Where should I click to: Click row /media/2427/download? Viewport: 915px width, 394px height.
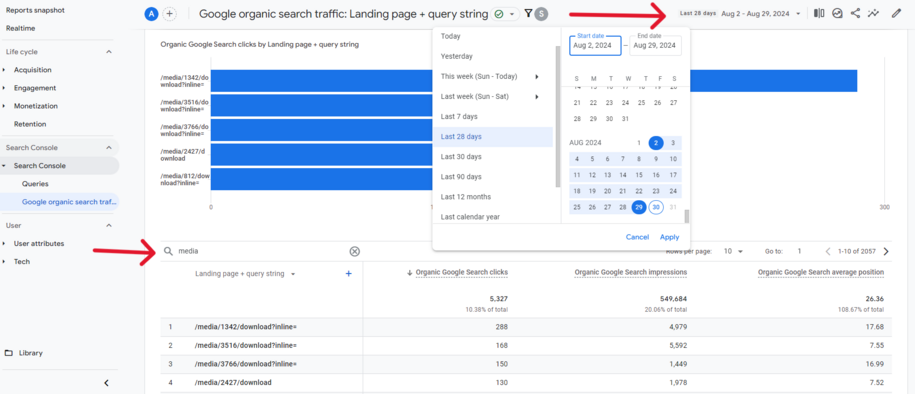(x=526, y=383)
